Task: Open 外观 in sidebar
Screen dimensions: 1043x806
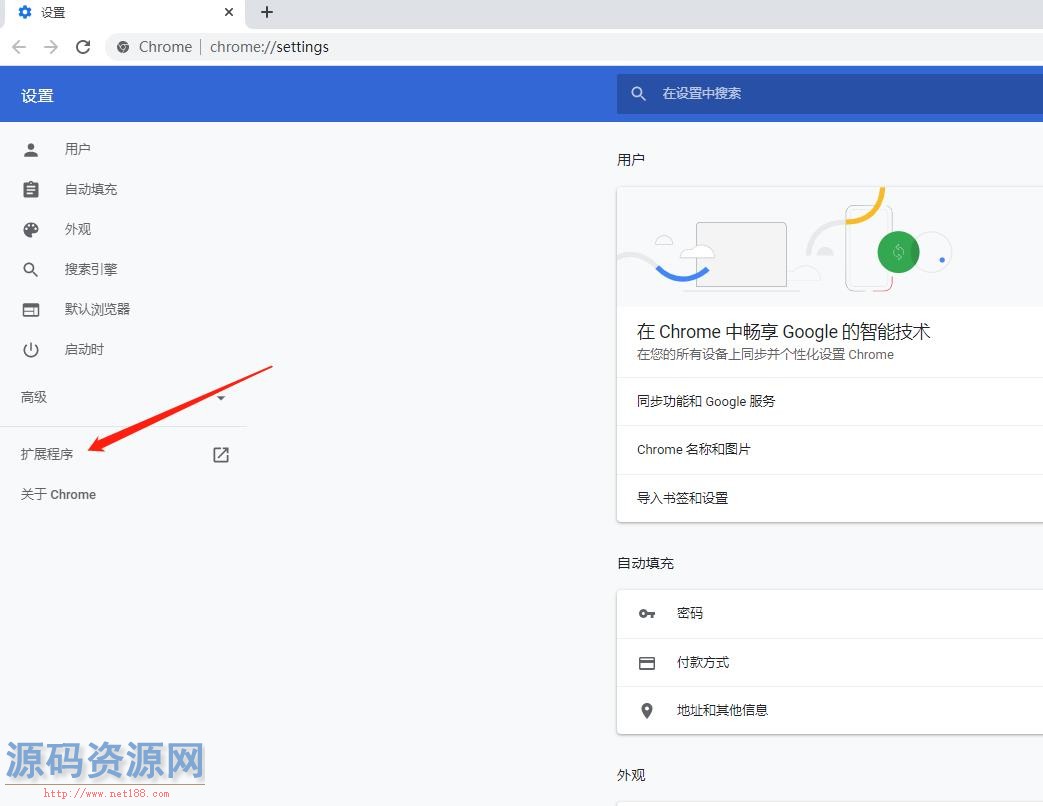Action: [x=78, y=229]
